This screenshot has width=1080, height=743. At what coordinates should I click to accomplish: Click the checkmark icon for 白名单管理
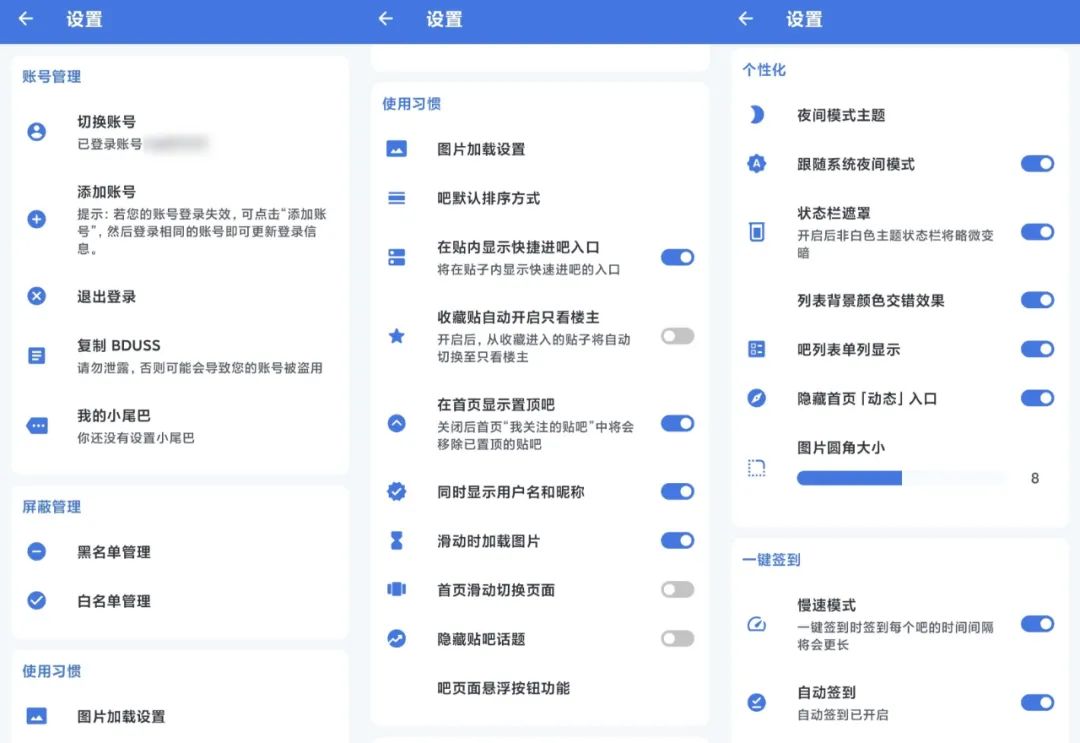tap(36, 601)
